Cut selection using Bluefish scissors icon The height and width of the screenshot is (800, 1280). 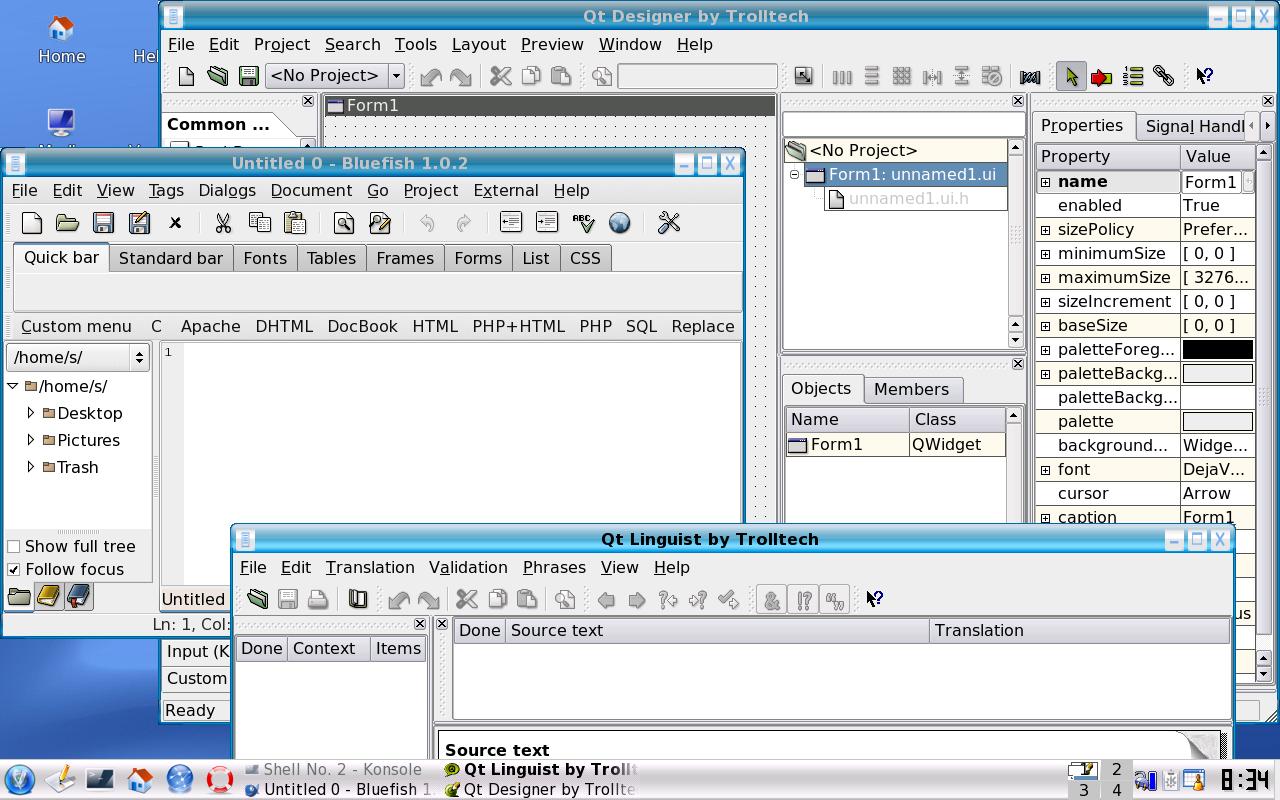tap(223, 223)
